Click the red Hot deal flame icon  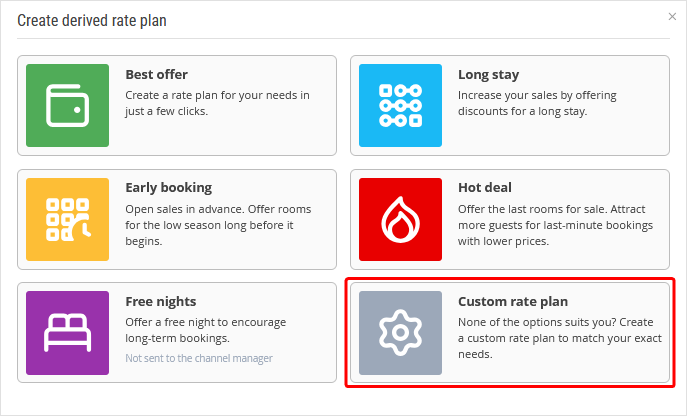tap(400, 219)
